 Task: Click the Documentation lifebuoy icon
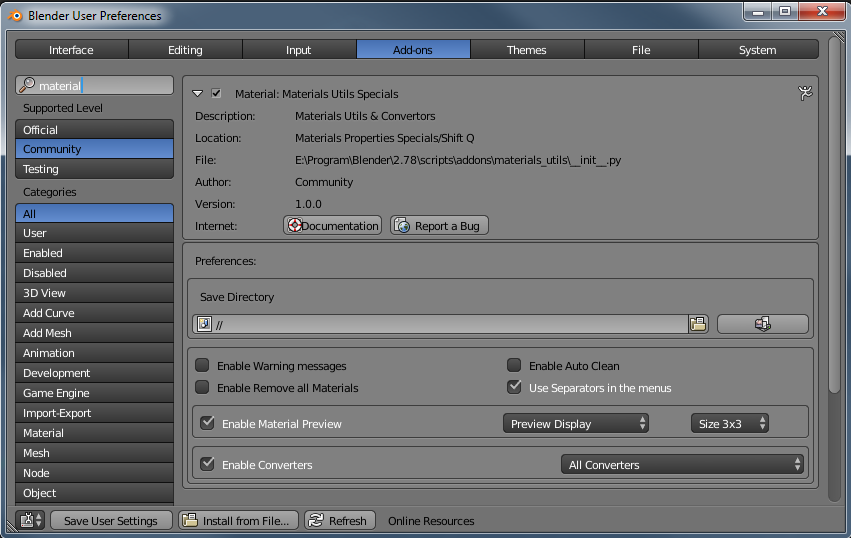click(x=295, y=225)
